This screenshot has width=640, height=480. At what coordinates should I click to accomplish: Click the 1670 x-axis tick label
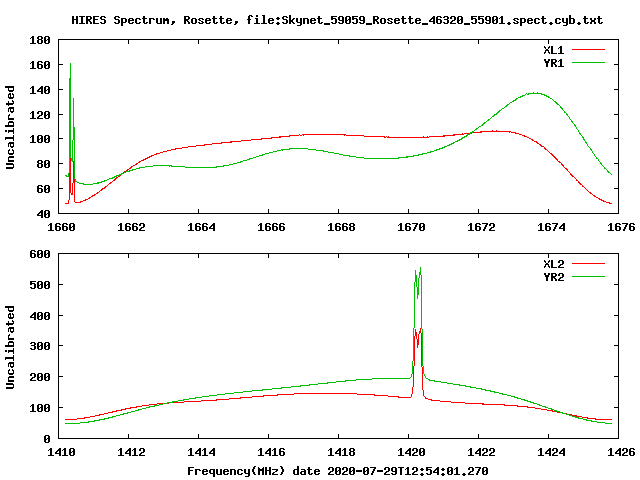[411, 227]
